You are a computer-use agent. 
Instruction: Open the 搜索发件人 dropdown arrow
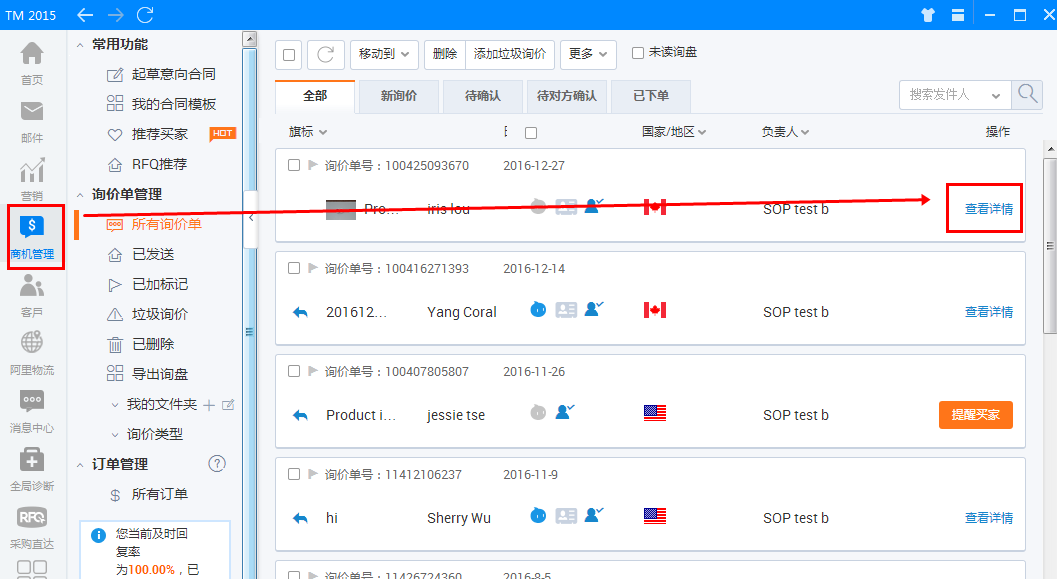(x=996, y=96)
